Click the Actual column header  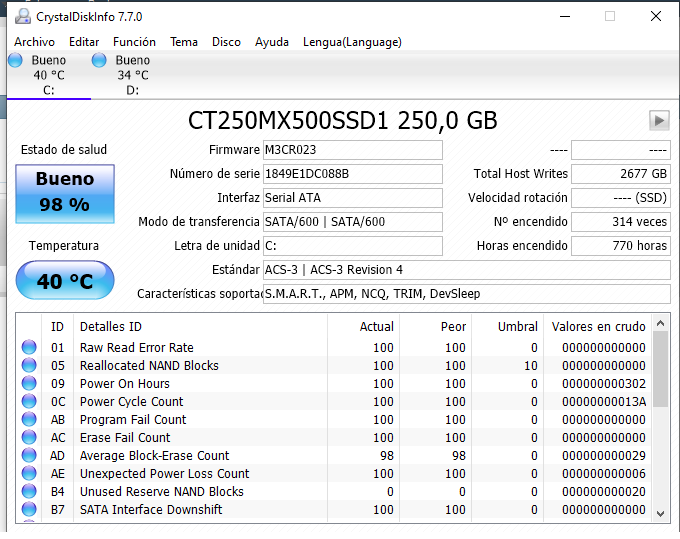(363, 327)
